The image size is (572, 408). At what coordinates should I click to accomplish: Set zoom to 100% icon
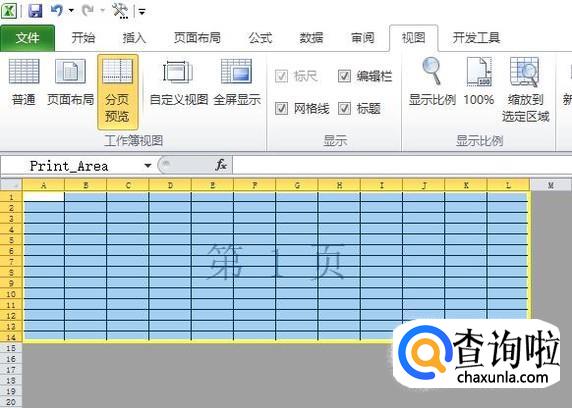click(479, 82)
